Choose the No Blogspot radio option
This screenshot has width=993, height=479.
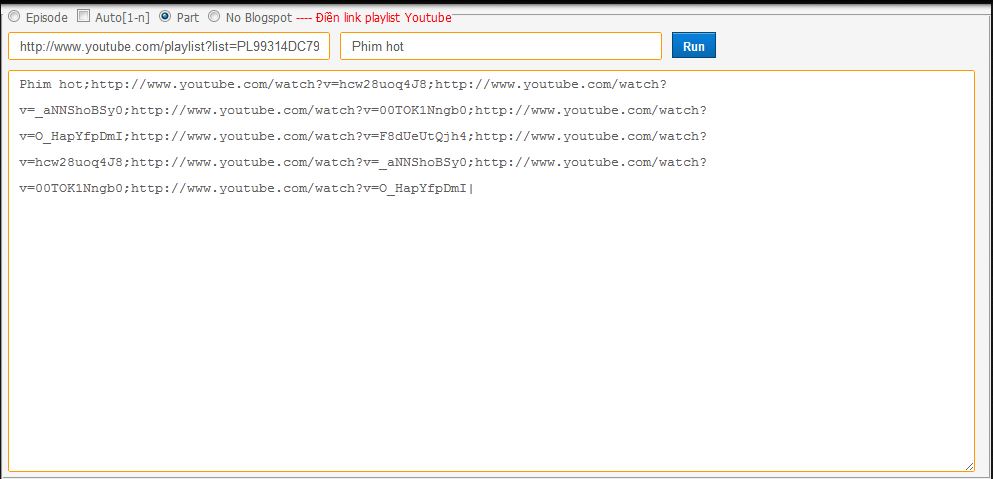214,16
